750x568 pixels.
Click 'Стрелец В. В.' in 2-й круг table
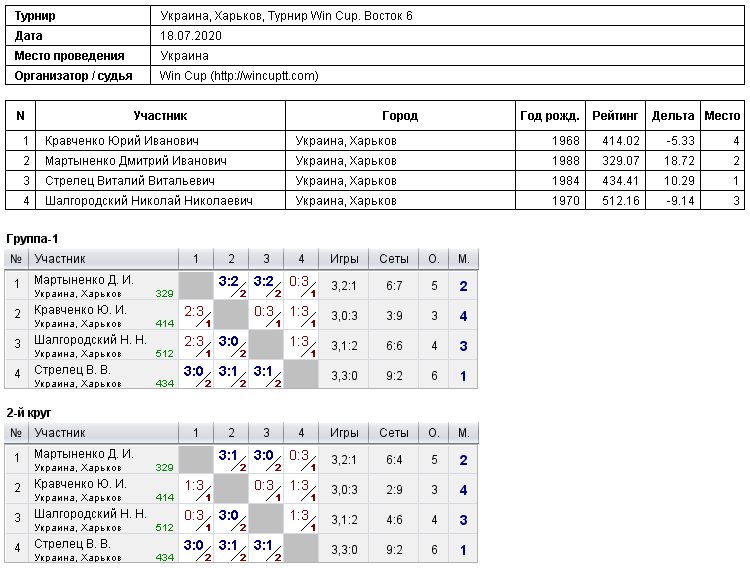tap(72, 544)
